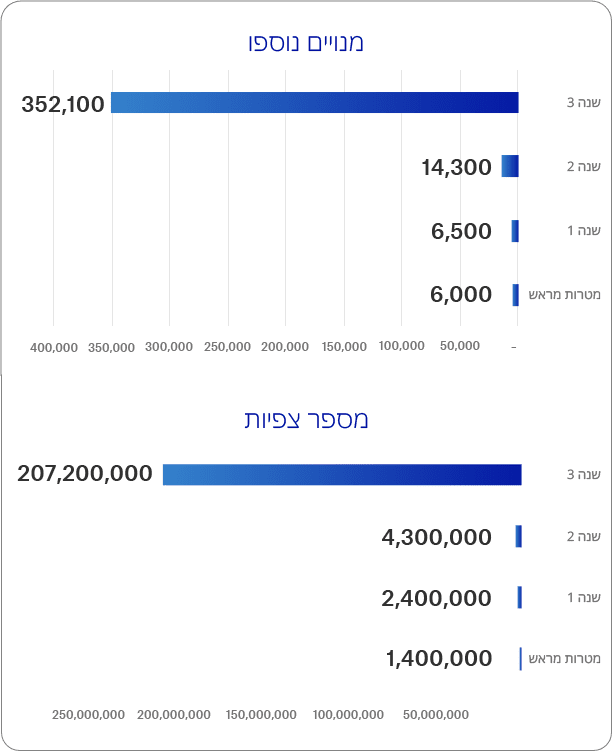Click the 4,300,000 value label

click(436, 537)
